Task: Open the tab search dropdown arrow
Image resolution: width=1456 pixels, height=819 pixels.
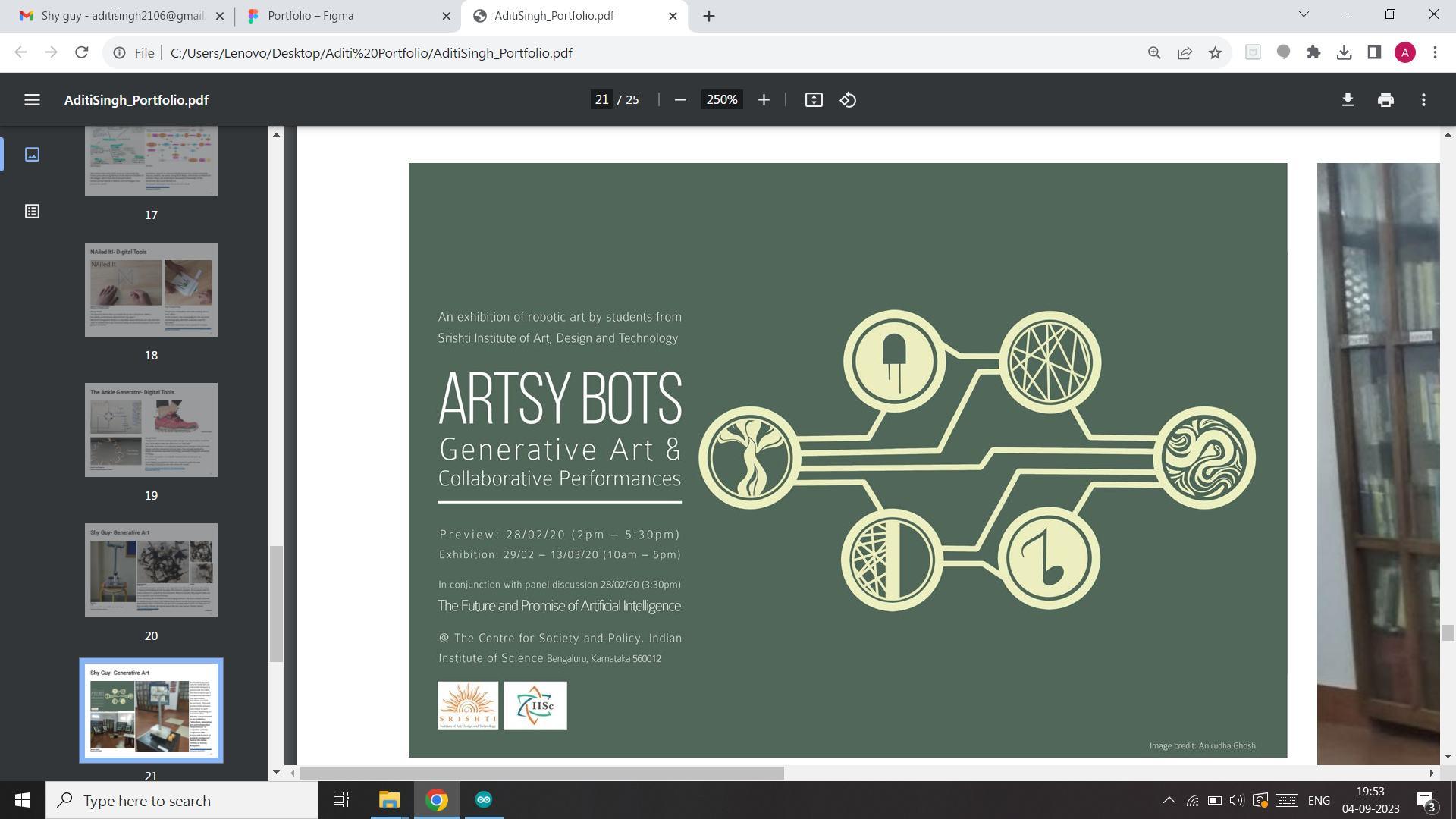Action: coord(1304,14)
